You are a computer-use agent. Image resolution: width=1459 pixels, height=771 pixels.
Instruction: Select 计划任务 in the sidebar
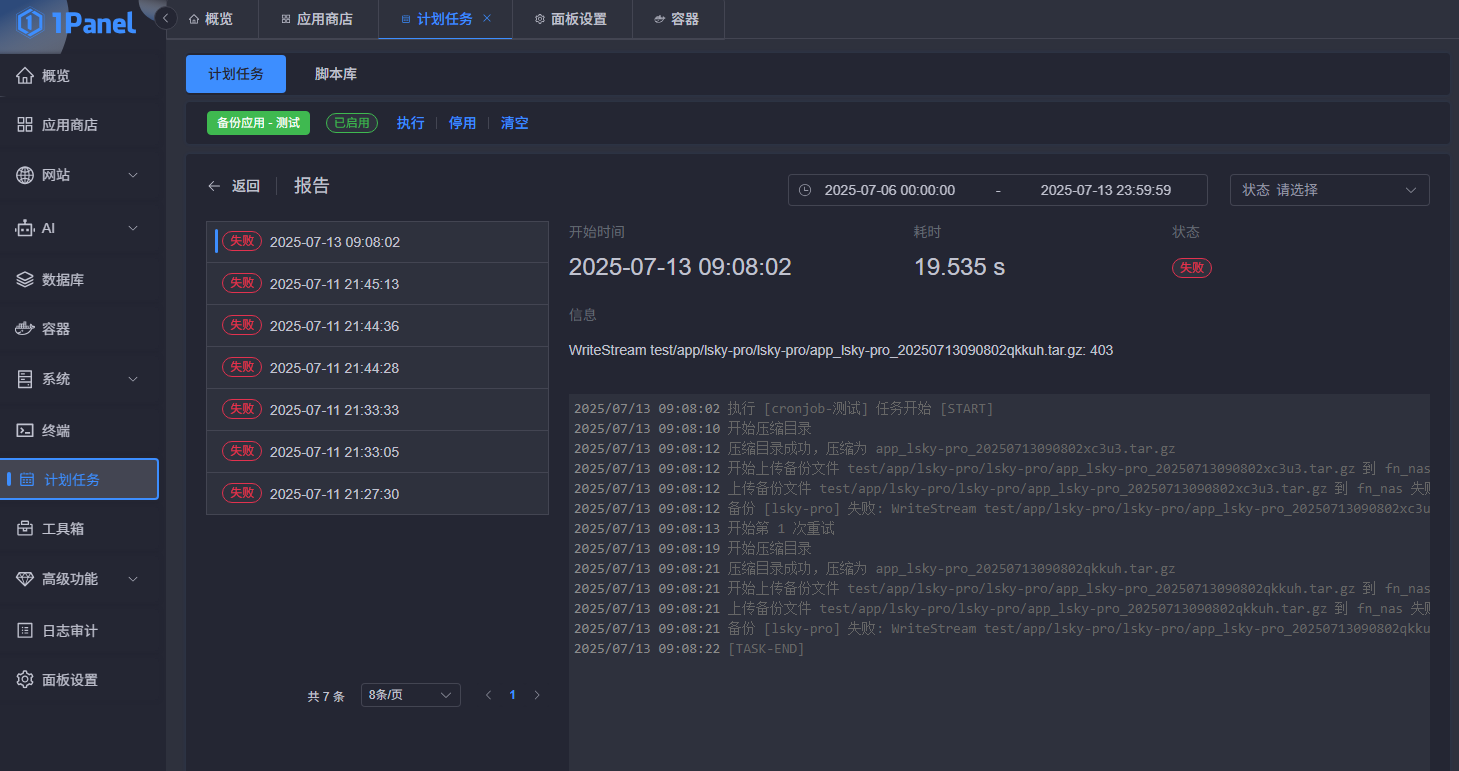(80, 479)
